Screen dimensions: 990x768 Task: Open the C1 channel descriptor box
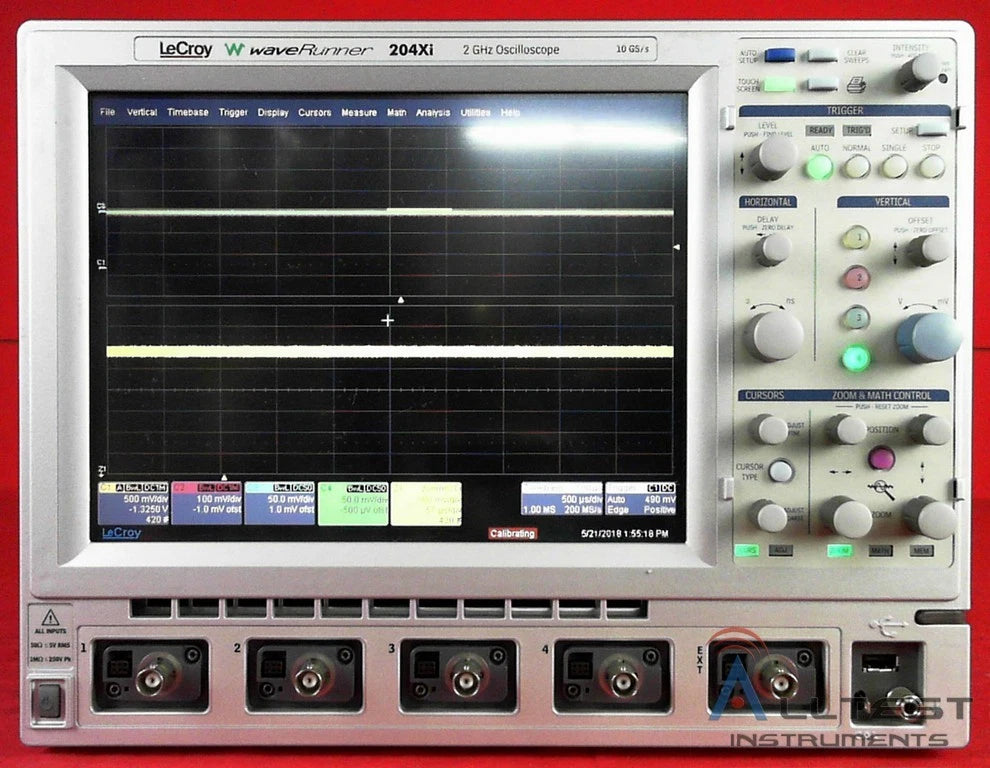[133, 502]
